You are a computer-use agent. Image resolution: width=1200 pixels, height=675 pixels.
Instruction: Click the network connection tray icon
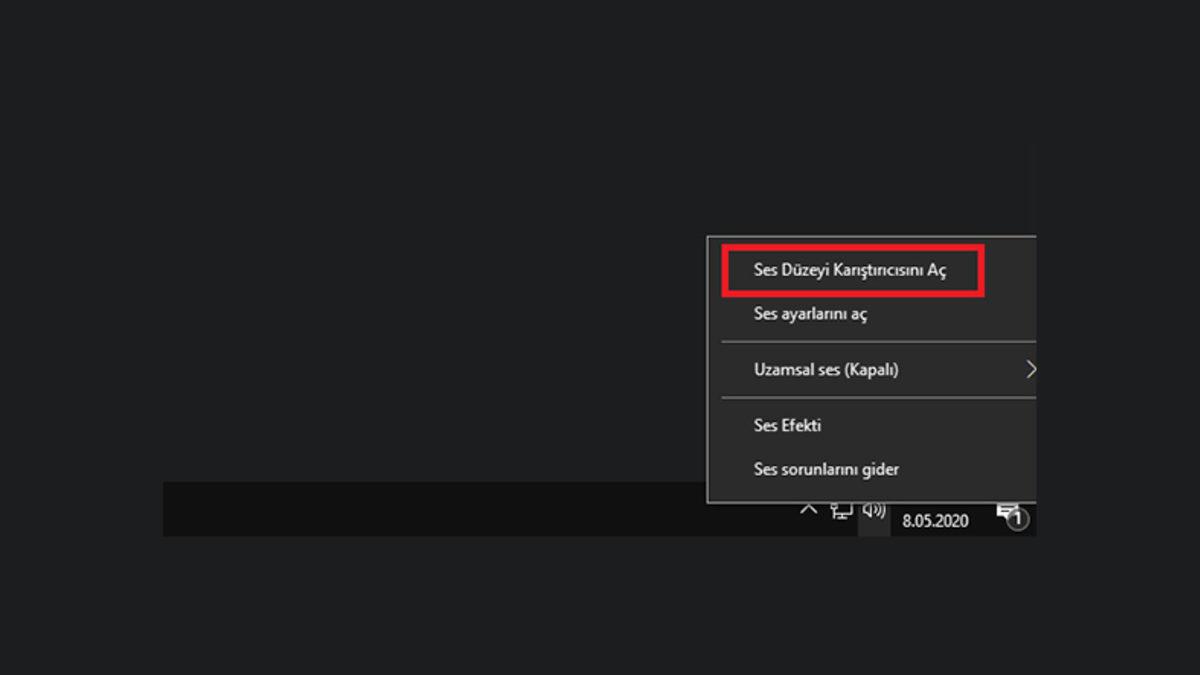(x=842, y=512)
